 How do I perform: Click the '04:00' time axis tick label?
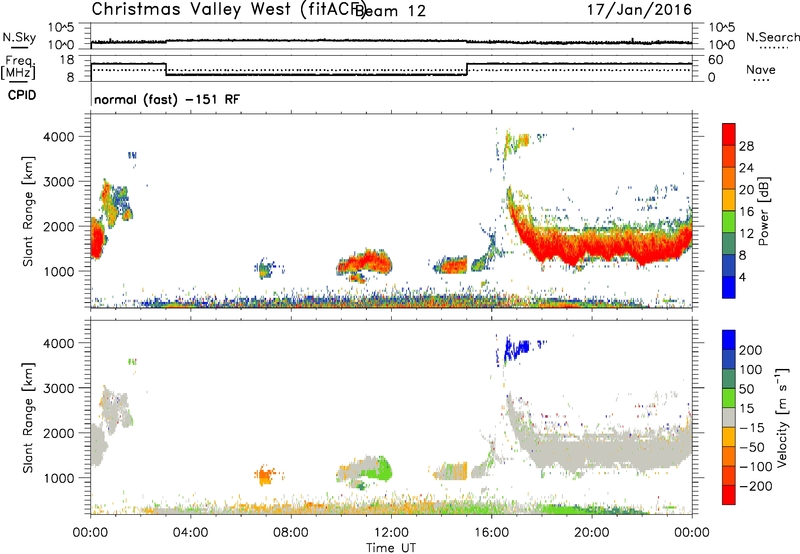click(x=190, y=533)
